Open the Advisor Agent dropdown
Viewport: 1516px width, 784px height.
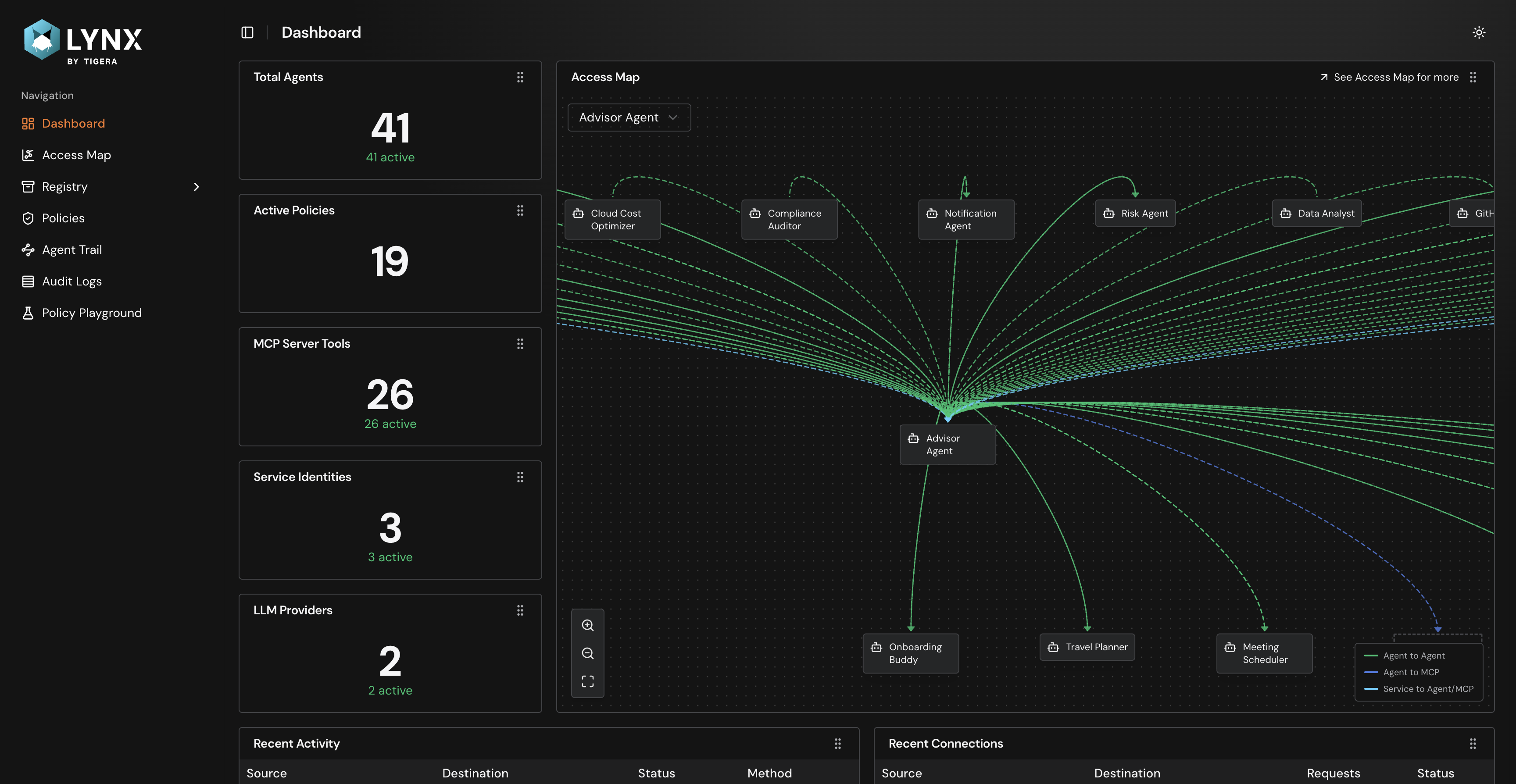pos(629,118)
